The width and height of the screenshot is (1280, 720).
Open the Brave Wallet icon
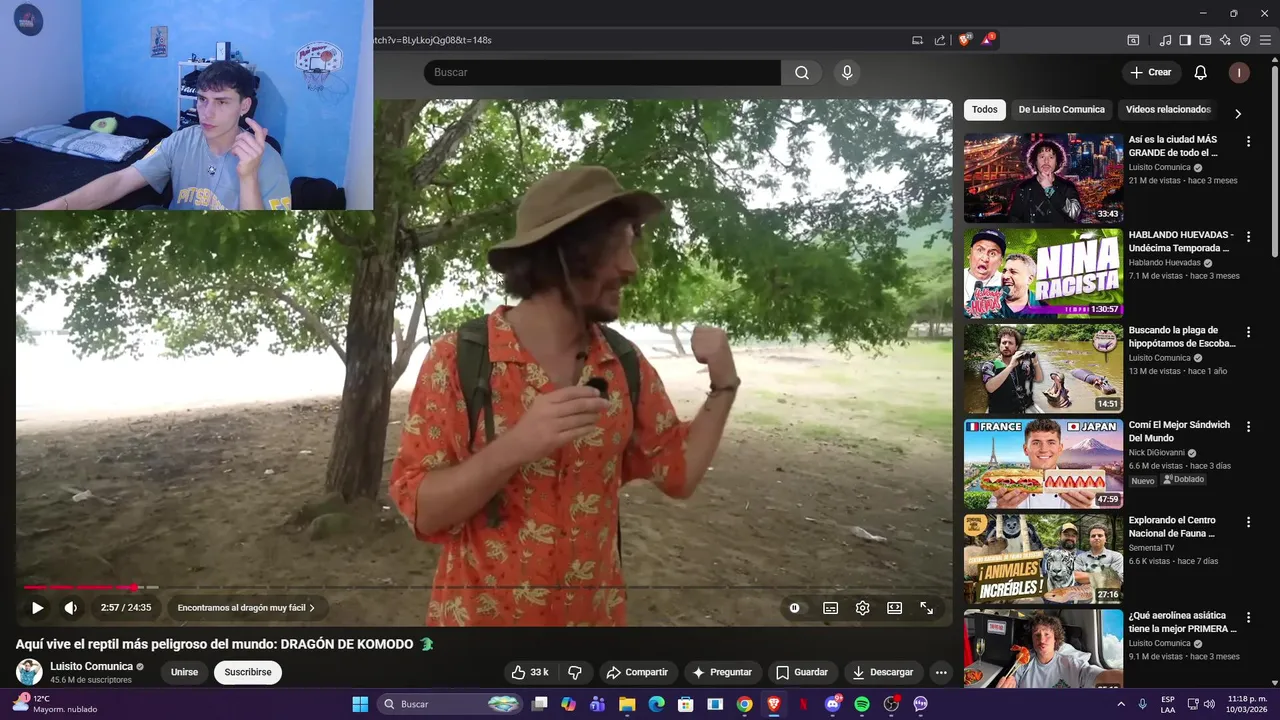[x=1205, y=40]
